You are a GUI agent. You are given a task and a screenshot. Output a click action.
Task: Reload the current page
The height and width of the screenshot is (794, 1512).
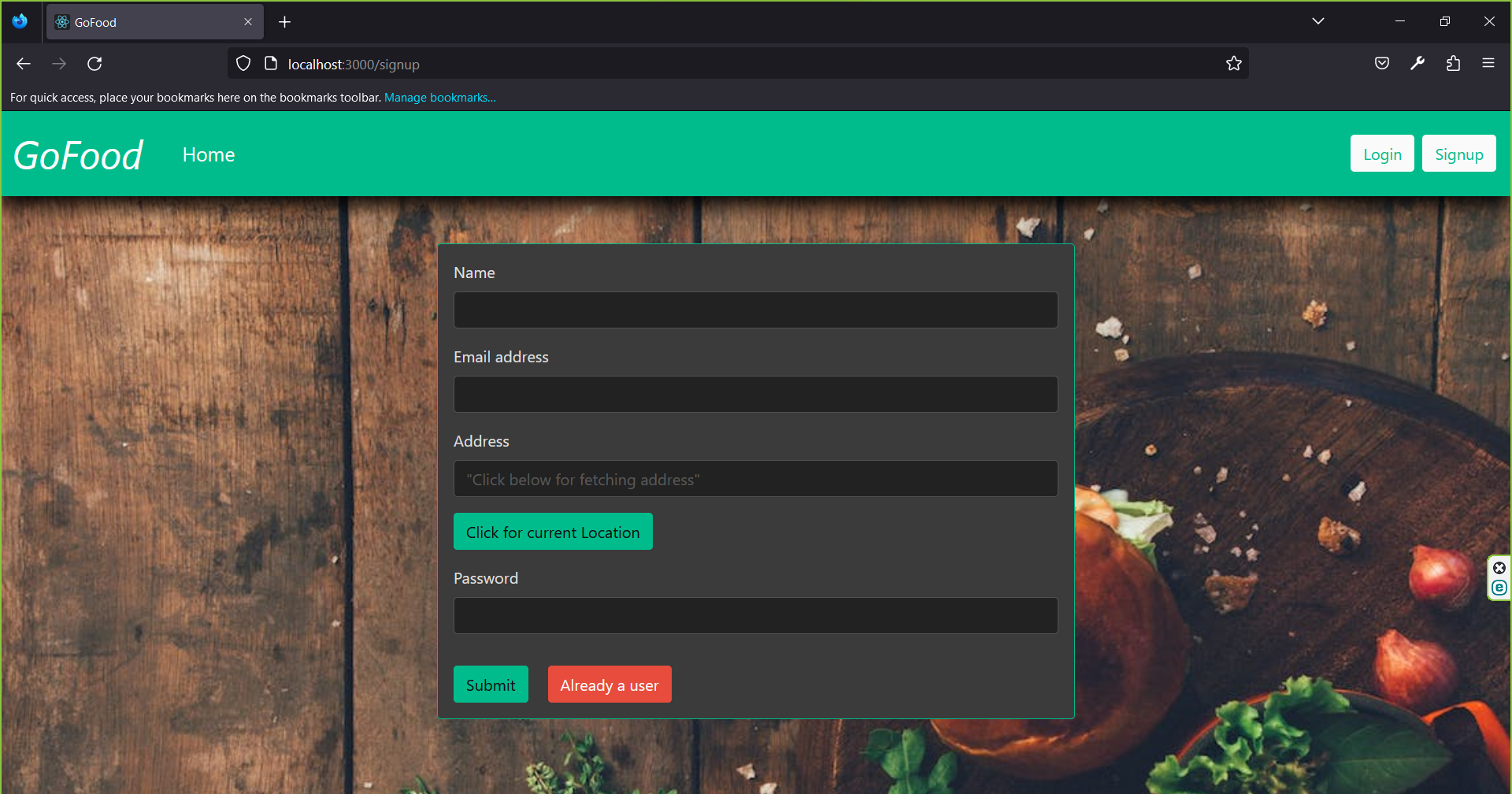pyautogui.click(x=94, y=64)
